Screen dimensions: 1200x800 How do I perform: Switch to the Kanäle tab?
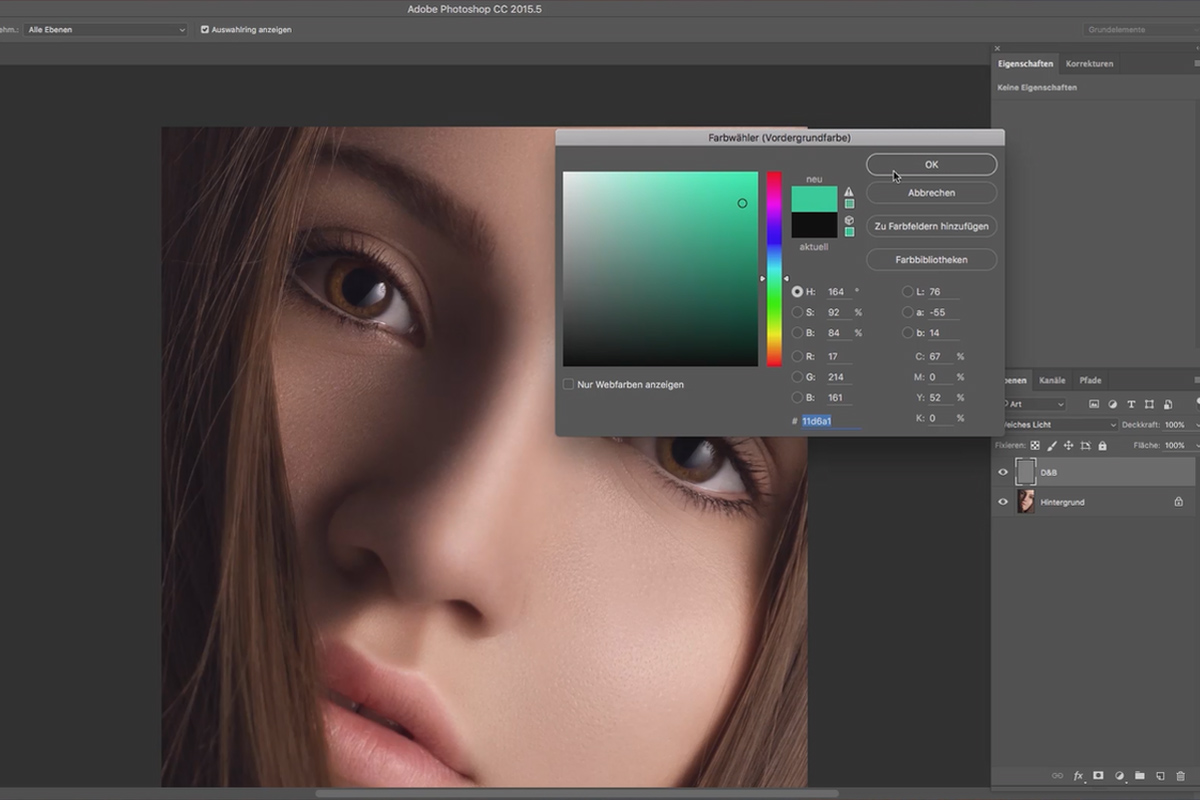(x=1052, y=380)
